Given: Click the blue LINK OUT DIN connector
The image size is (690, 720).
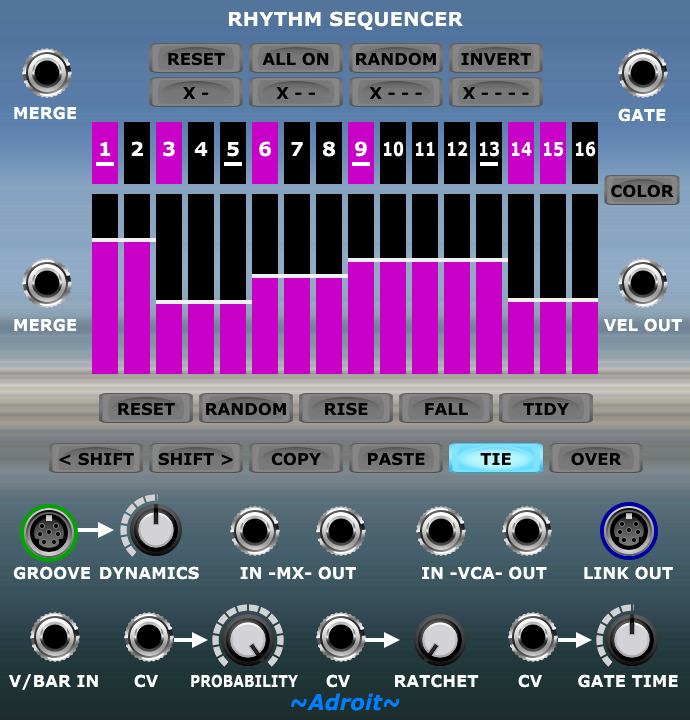Looking at the screenshot, I should coord(629,531).
